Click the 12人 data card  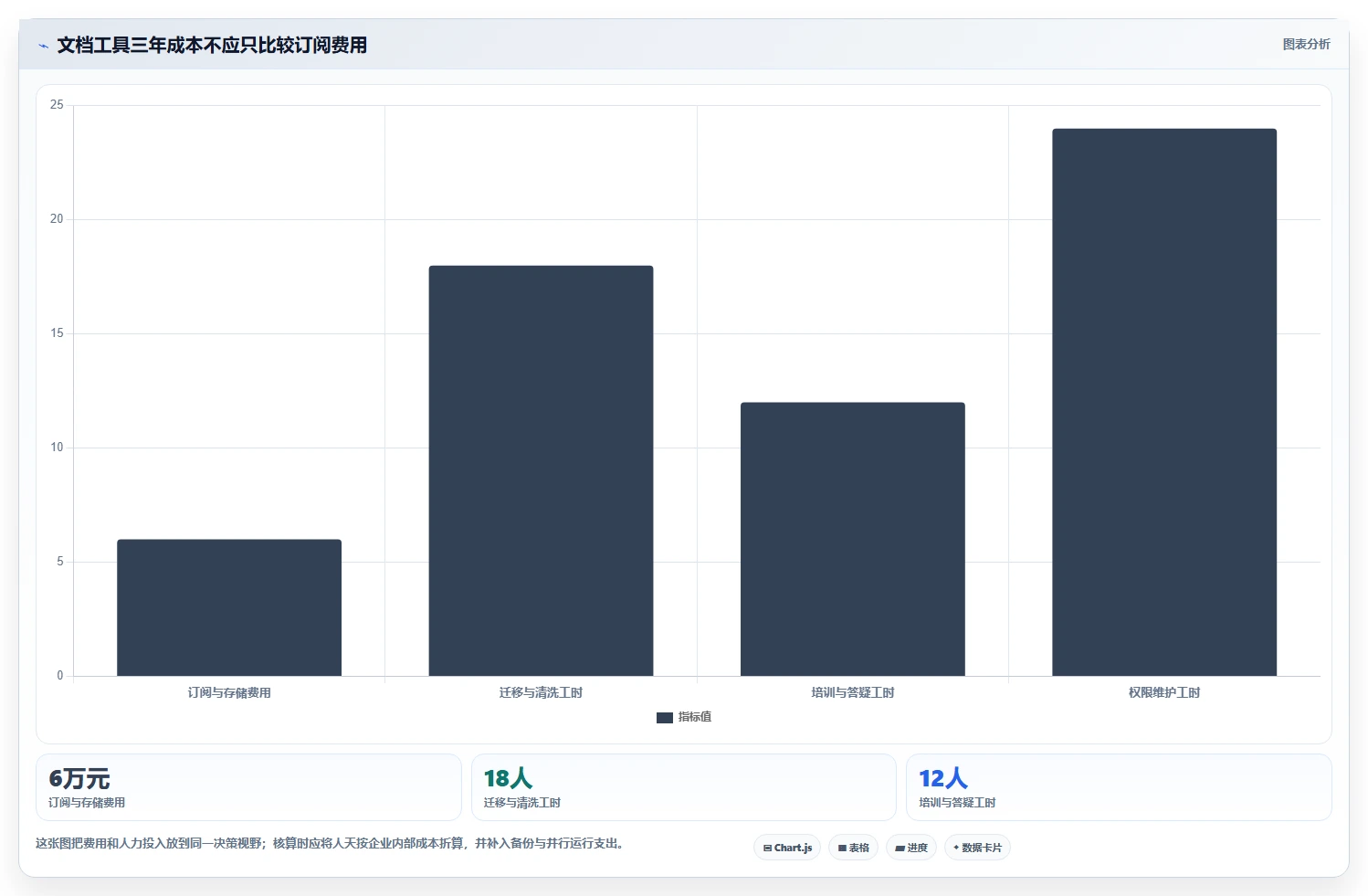coord(1119,787)
